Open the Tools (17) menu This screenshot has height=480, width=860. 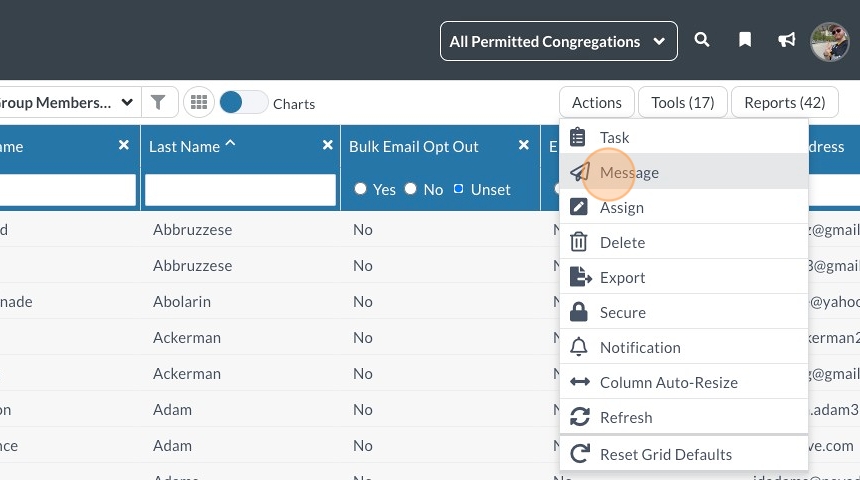coord(682,102)
